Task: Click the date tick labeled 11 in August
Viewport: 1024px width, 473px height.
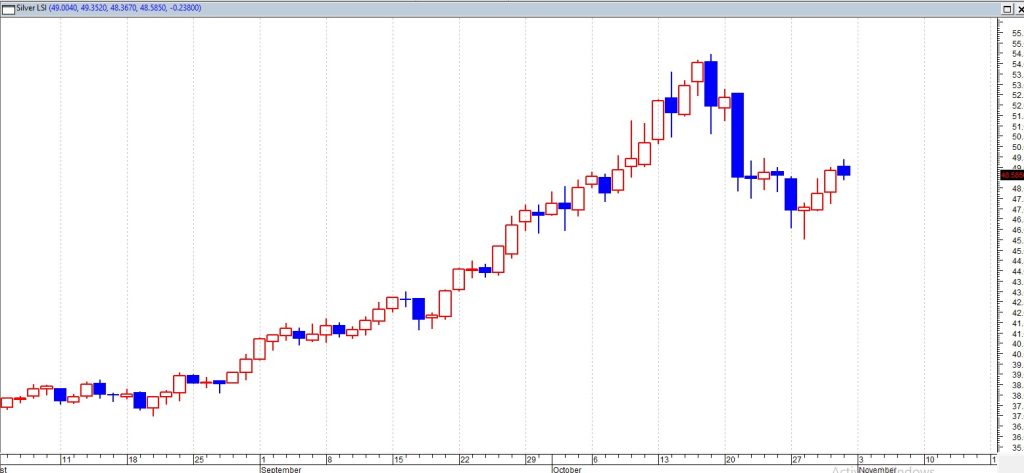Action: click(x=66, y=459)
